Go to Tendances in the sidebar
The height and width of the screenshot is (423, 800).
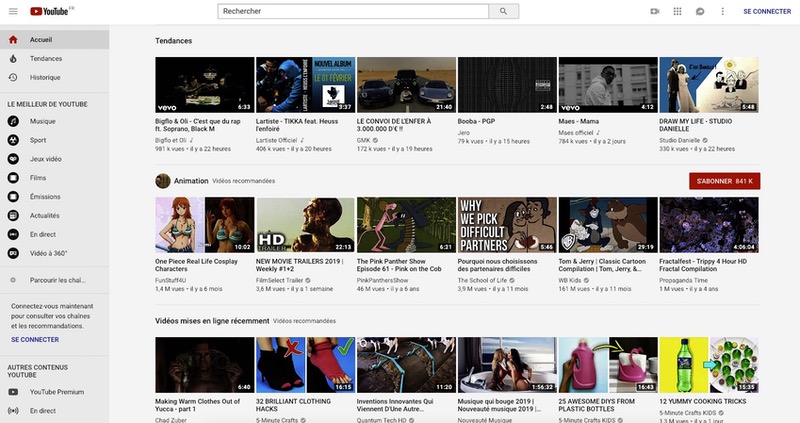pos(46,59)
